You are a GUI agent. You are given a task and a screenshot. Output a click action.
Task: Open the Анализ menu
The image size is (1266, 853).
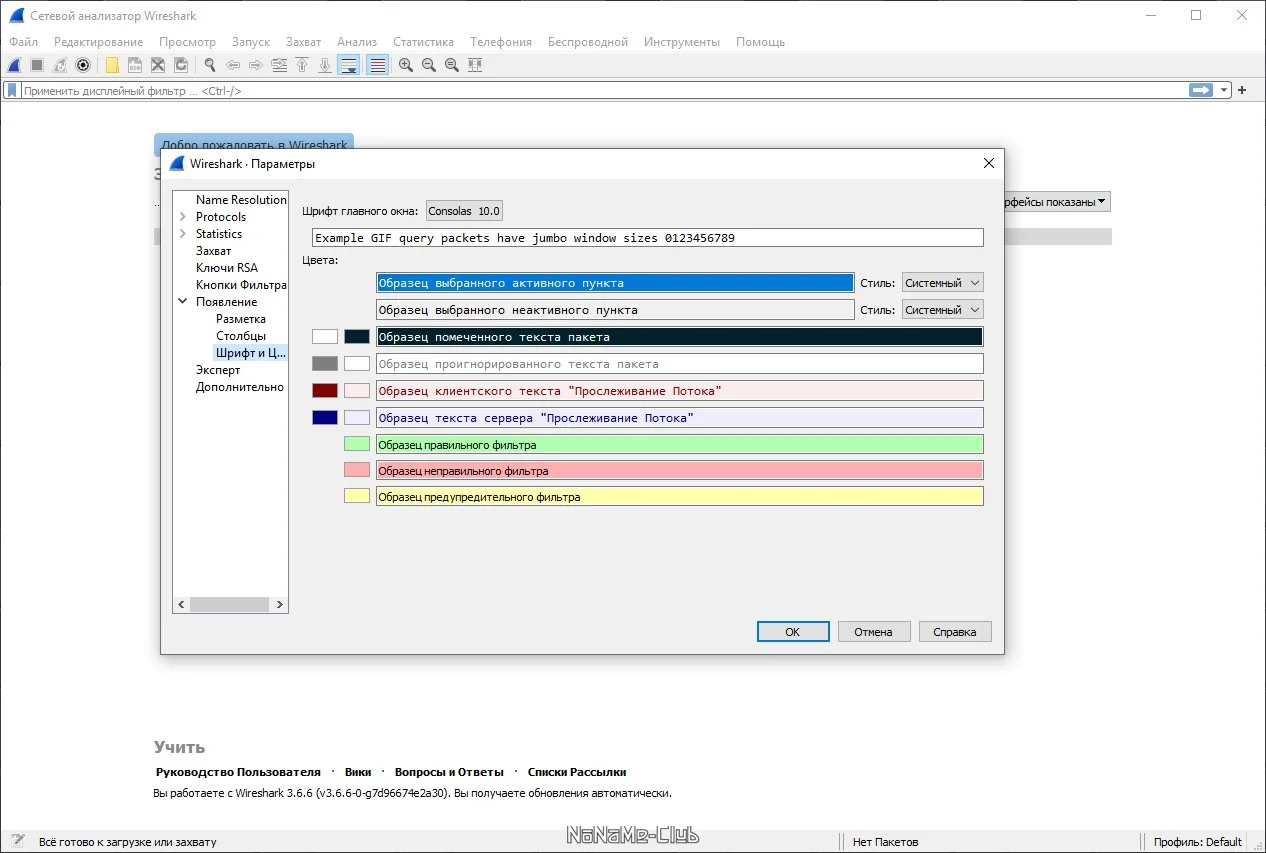(357, 42)
